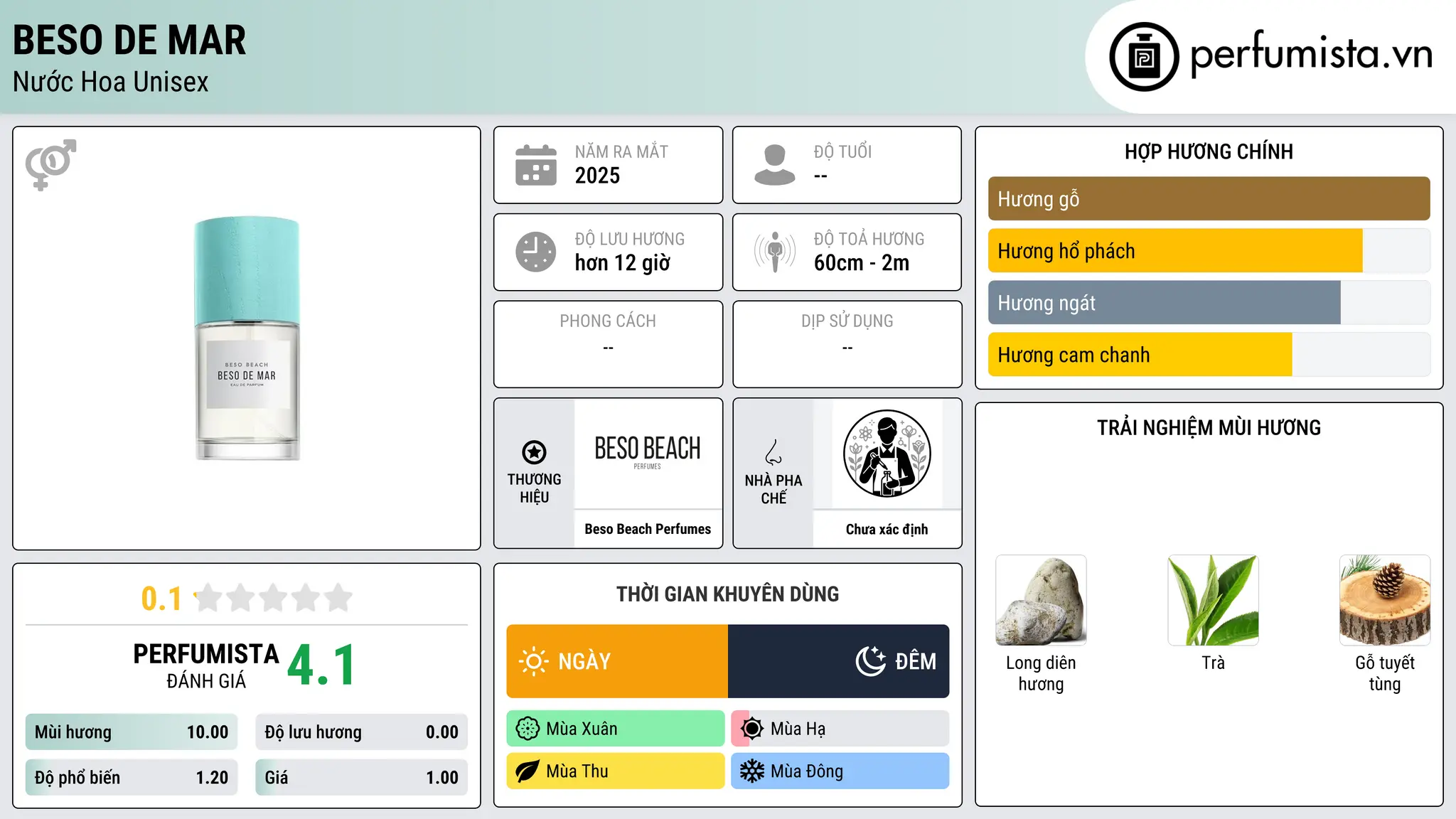Click the Beso Beach brand logo
Image resolution: width=1456 pixels, height=819 pixels.
[648, 452]
